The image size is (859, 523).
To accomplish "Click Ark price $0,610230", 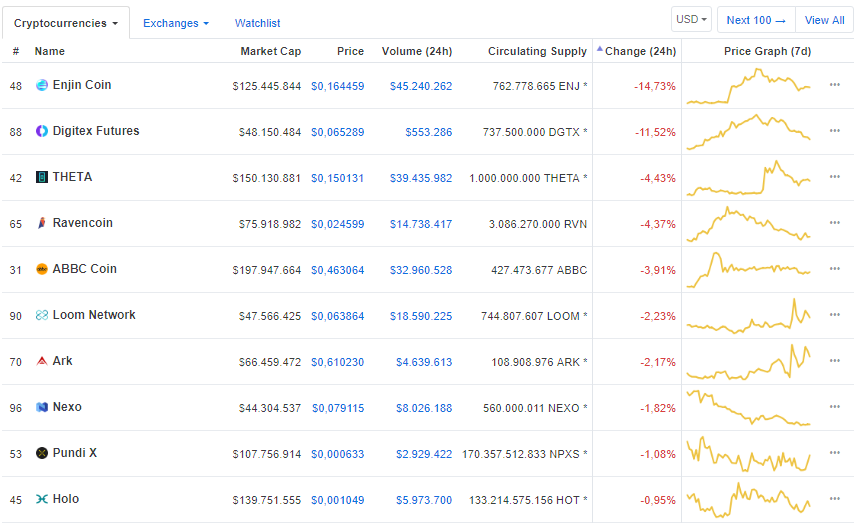I will coord(337,362).
